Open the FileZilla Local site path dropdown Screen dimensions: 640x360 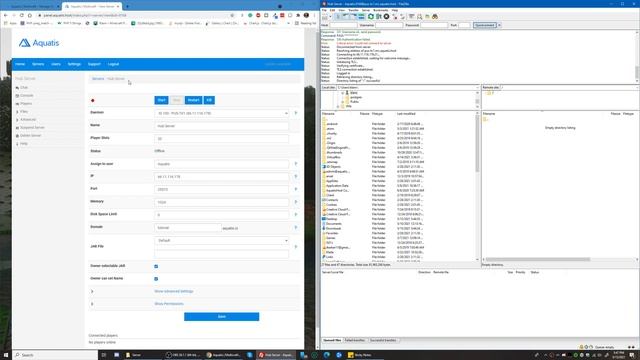477,87
